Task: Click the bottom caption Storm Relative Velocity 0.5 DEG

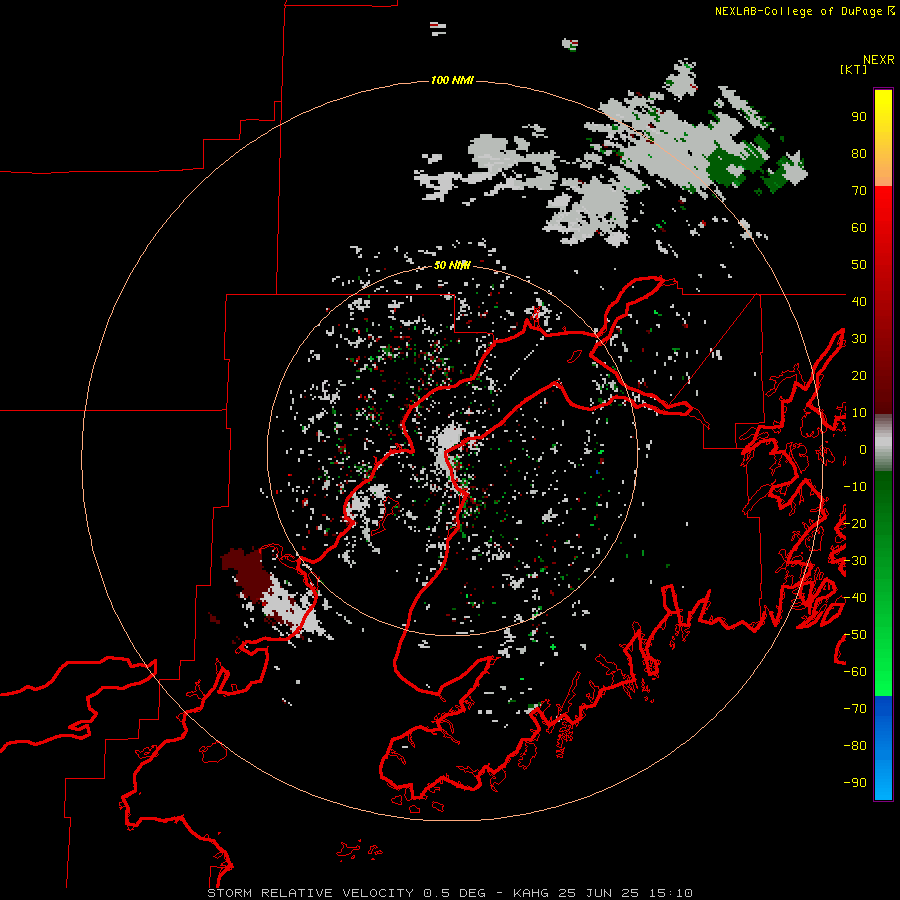Action: tap(346, 893)
